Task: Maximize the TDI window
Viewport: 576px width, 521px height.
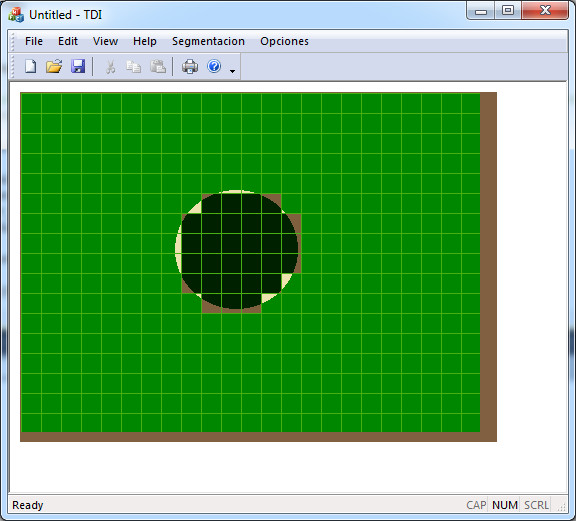Action: coord(508,10)
